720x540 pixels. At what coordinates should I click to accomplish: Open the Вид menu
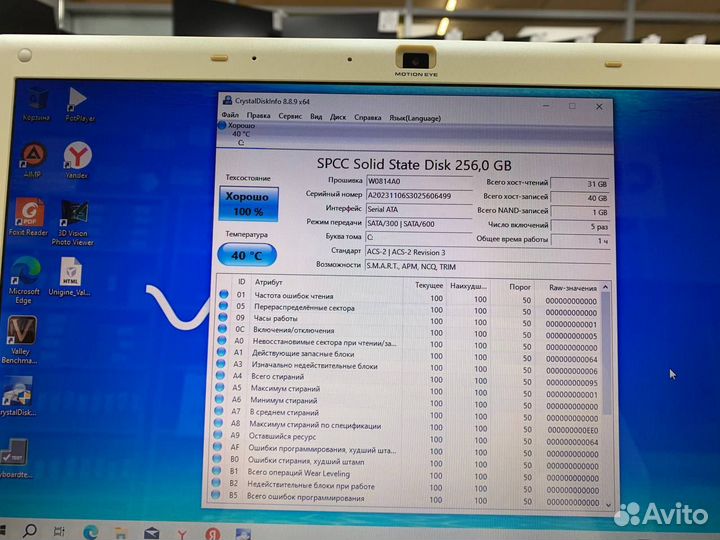[316, 117]
